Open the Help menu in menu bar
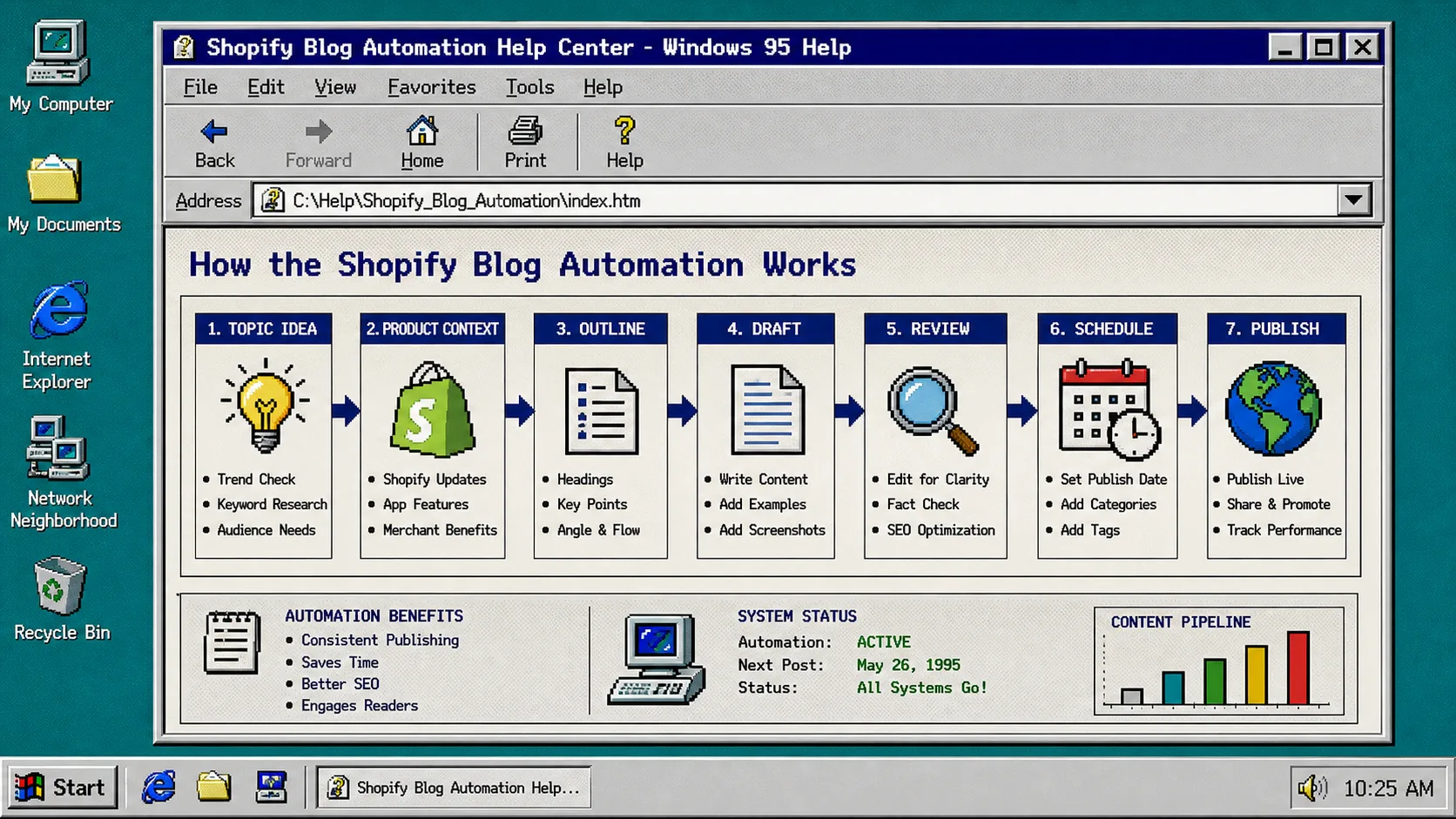The height and width of the screenshot is (819, 1456). click(603, 87)
